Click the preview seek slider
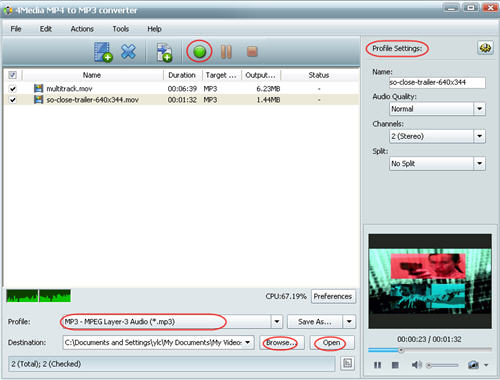 pyautogui.click(x=430, y=350)
